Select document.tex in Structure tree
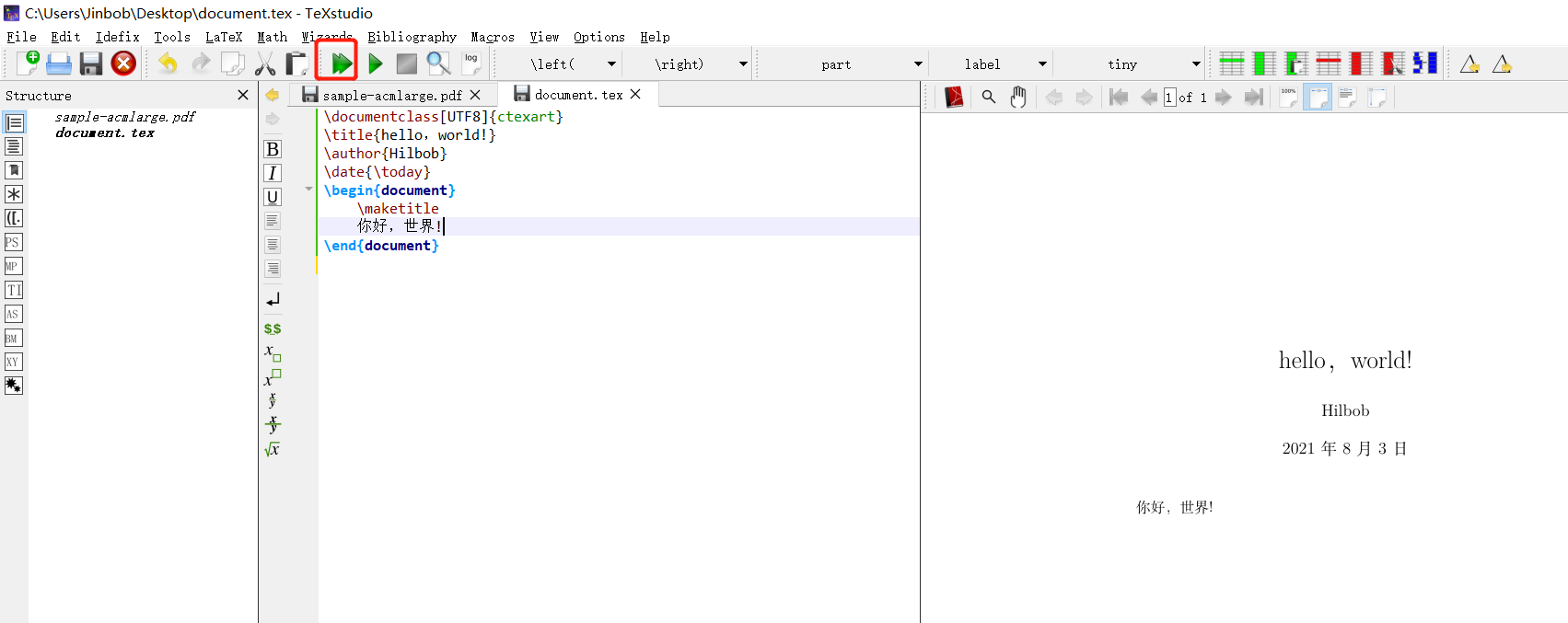The height and width of the screenshot is (623, 1568). tap(105, 133)
